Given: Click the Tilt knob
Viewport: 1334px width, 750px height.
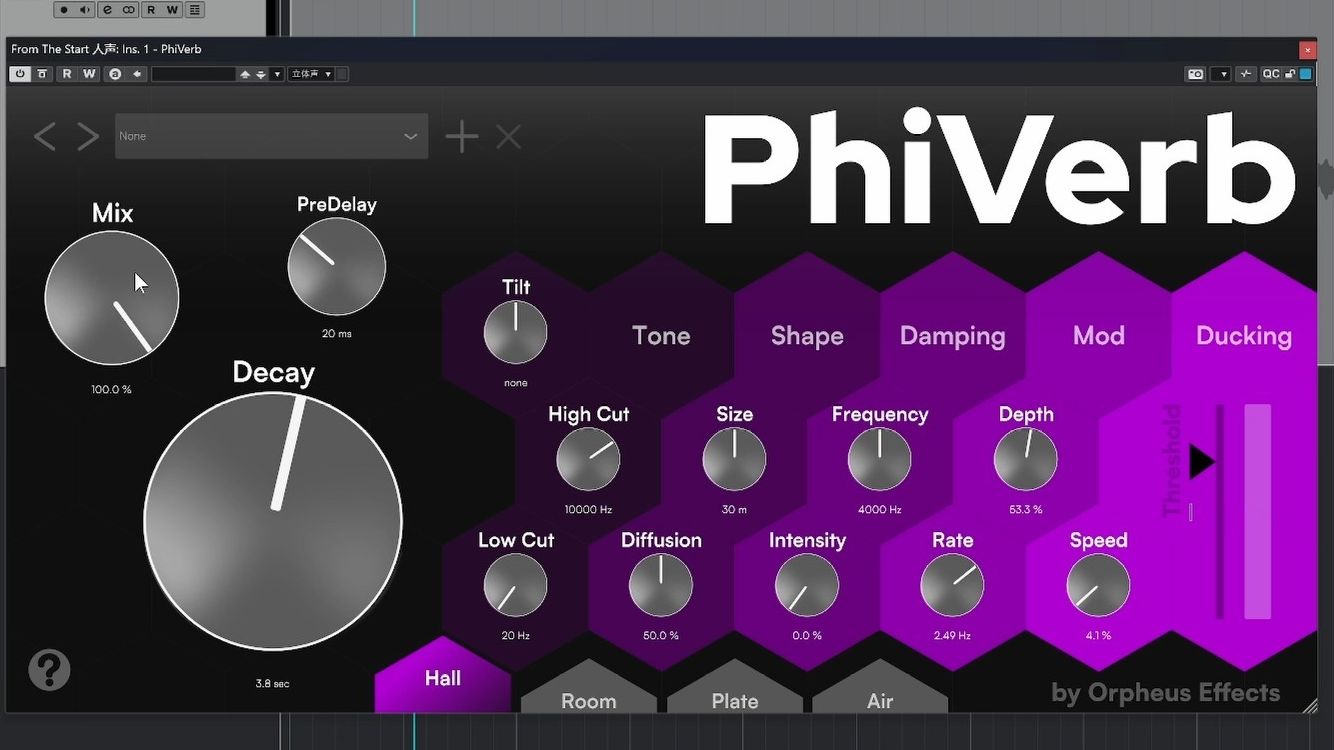Looking at the screenshot, I should pyautogui.click(x=515, y=333).
